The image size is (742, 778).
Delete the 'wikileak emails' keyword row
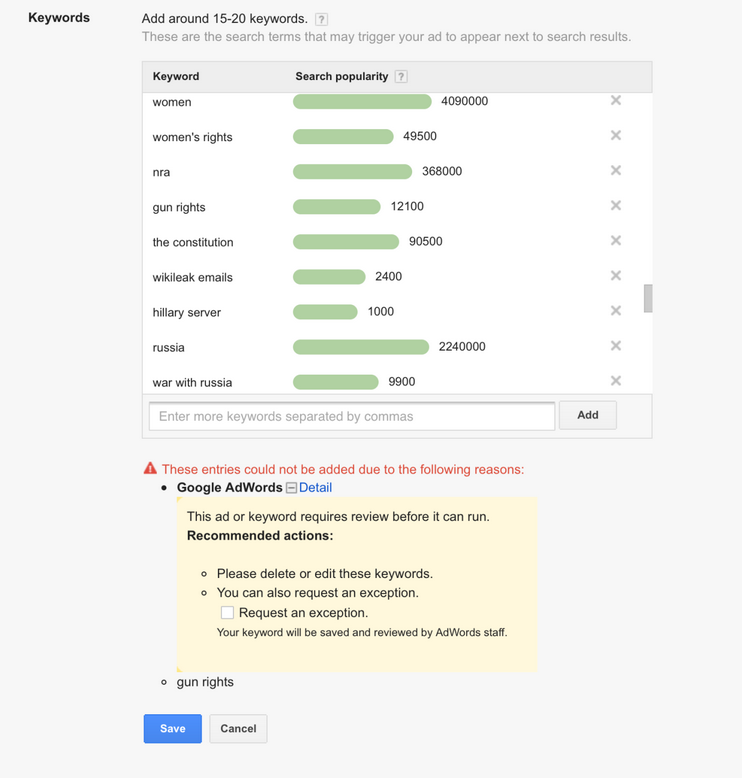tap(616, 275)
